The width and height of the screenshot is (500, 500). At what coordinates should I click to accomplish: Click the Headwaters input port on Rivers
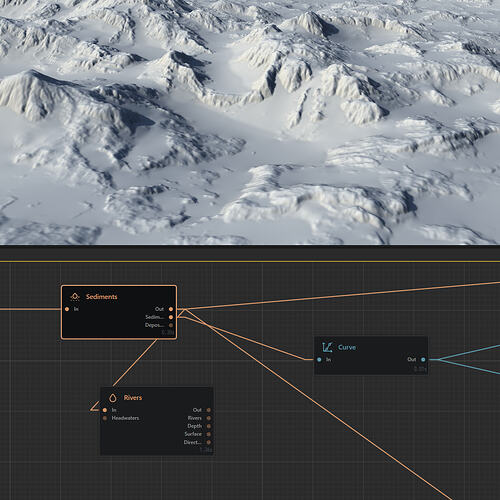point(105,418)
